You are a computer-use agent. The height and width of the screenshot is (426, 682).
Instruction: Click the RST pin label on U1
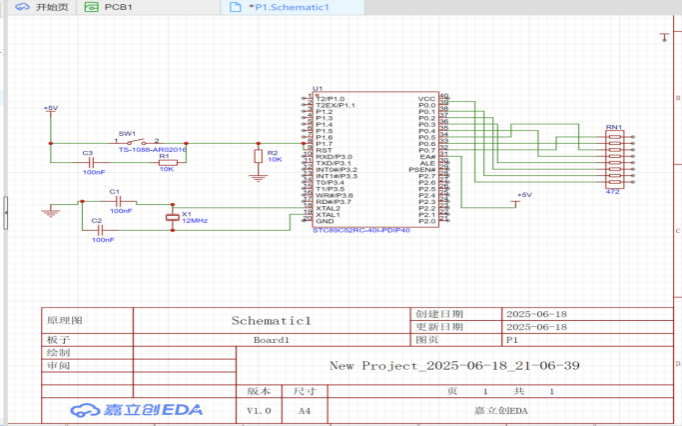[x=324, y=150]
